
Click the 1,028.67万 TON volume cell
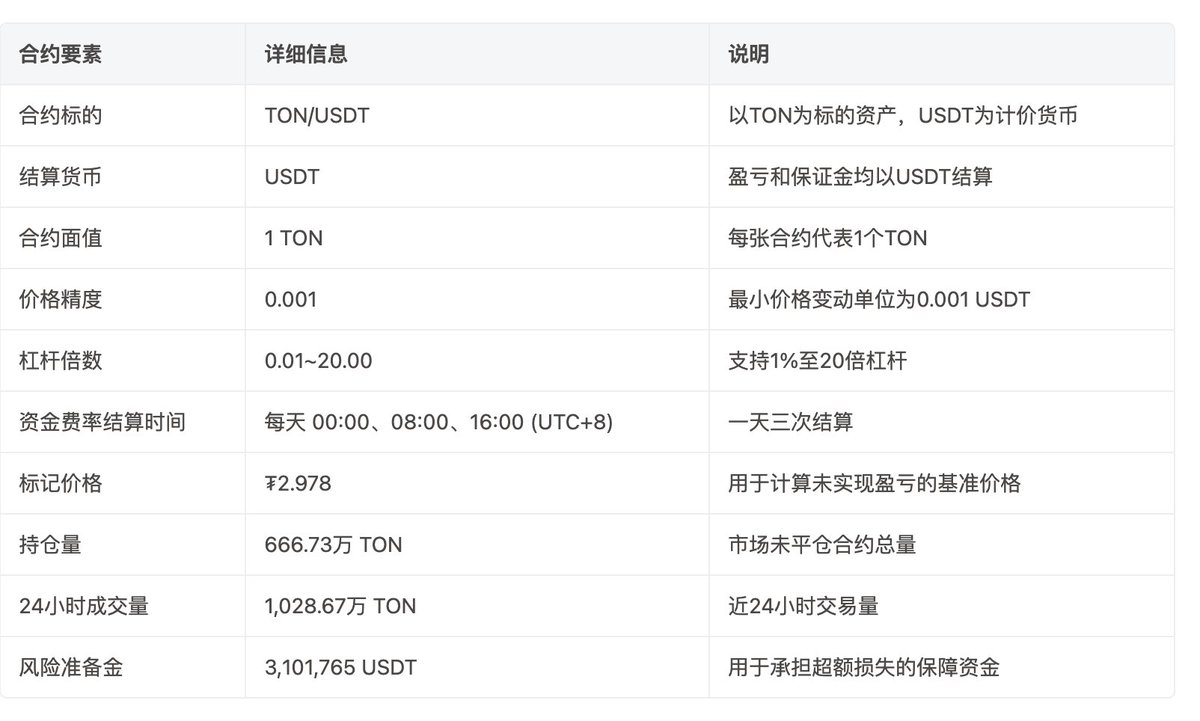coord(340,606)
